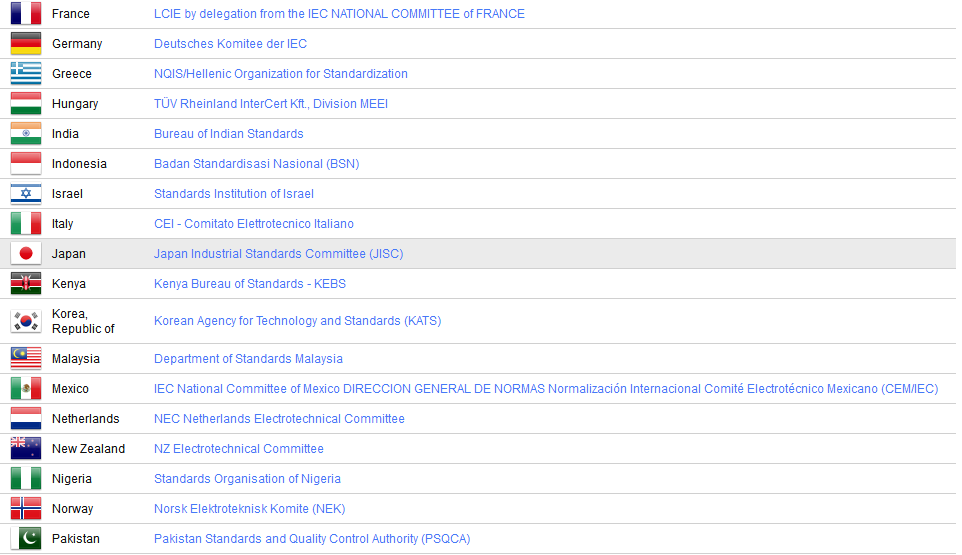Click the Greece flag icon
Screen dimensions: 962x555
click(x=26, y=74)
